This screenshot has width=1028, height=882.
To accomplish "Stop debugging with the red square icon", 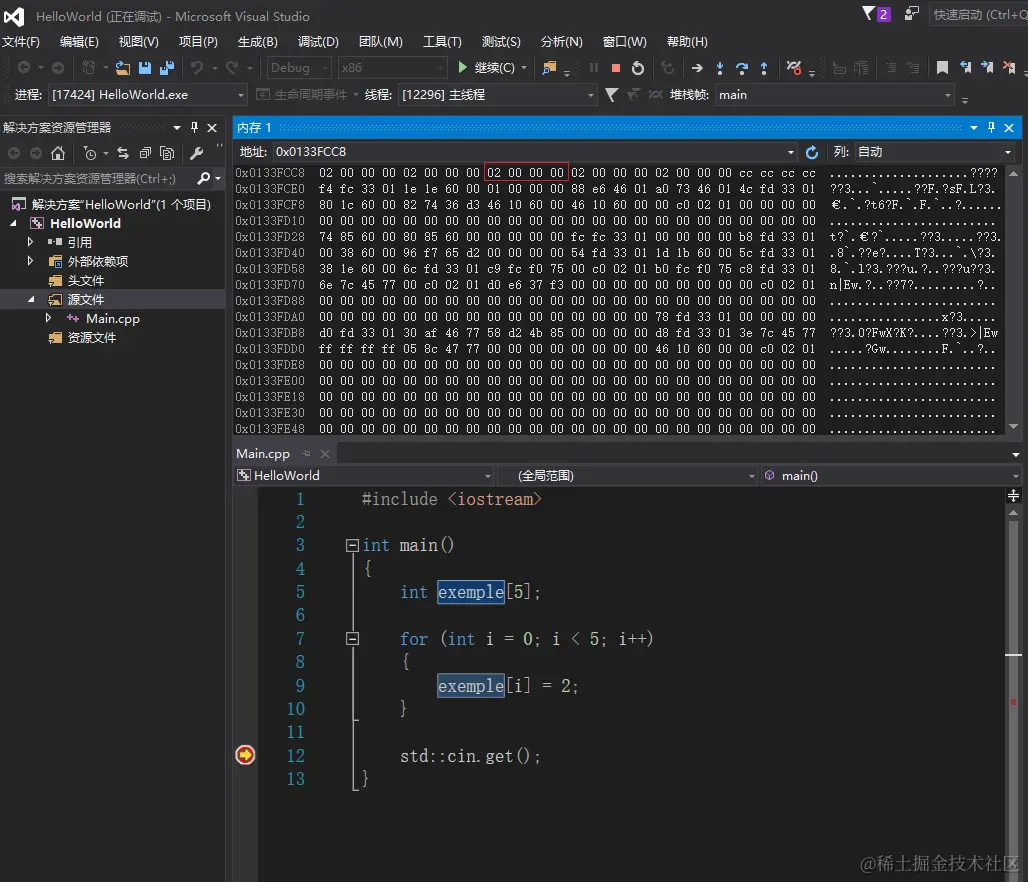I will click(616, 68).
